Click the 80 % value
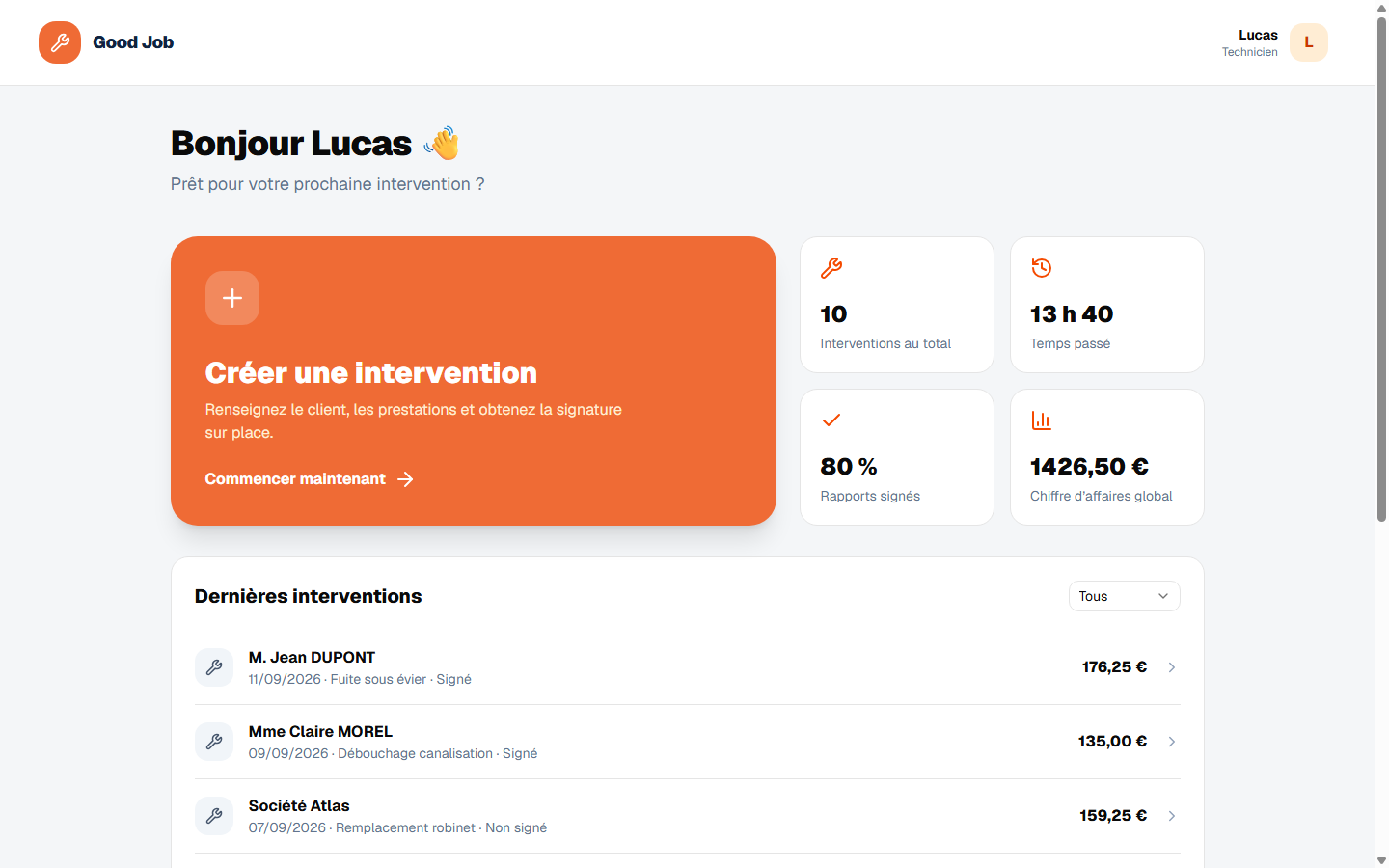The width and height of the screenshot is (1389, 868). point(849,467)
